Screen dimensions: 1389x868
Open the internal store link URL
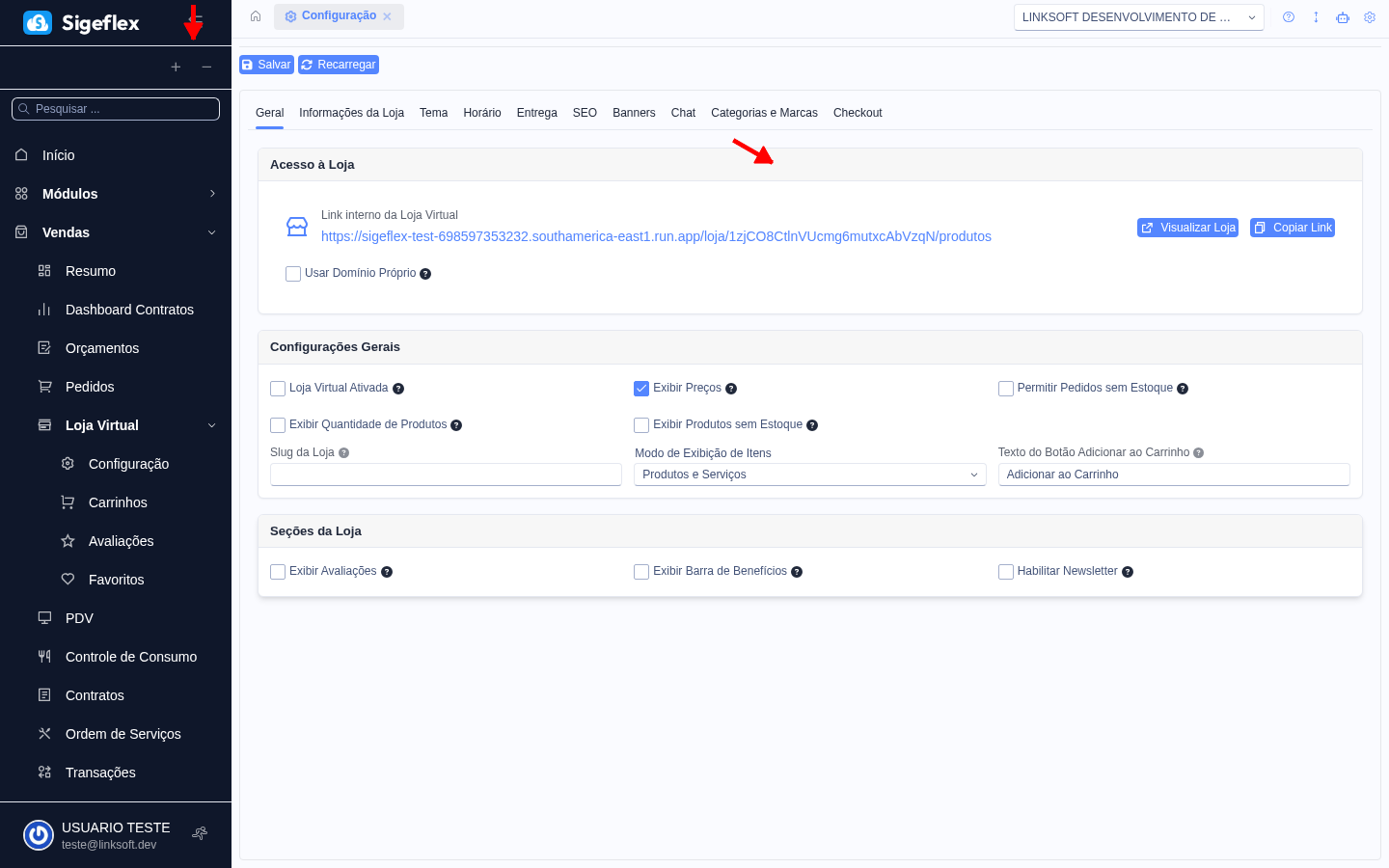[x=656, y=236]
